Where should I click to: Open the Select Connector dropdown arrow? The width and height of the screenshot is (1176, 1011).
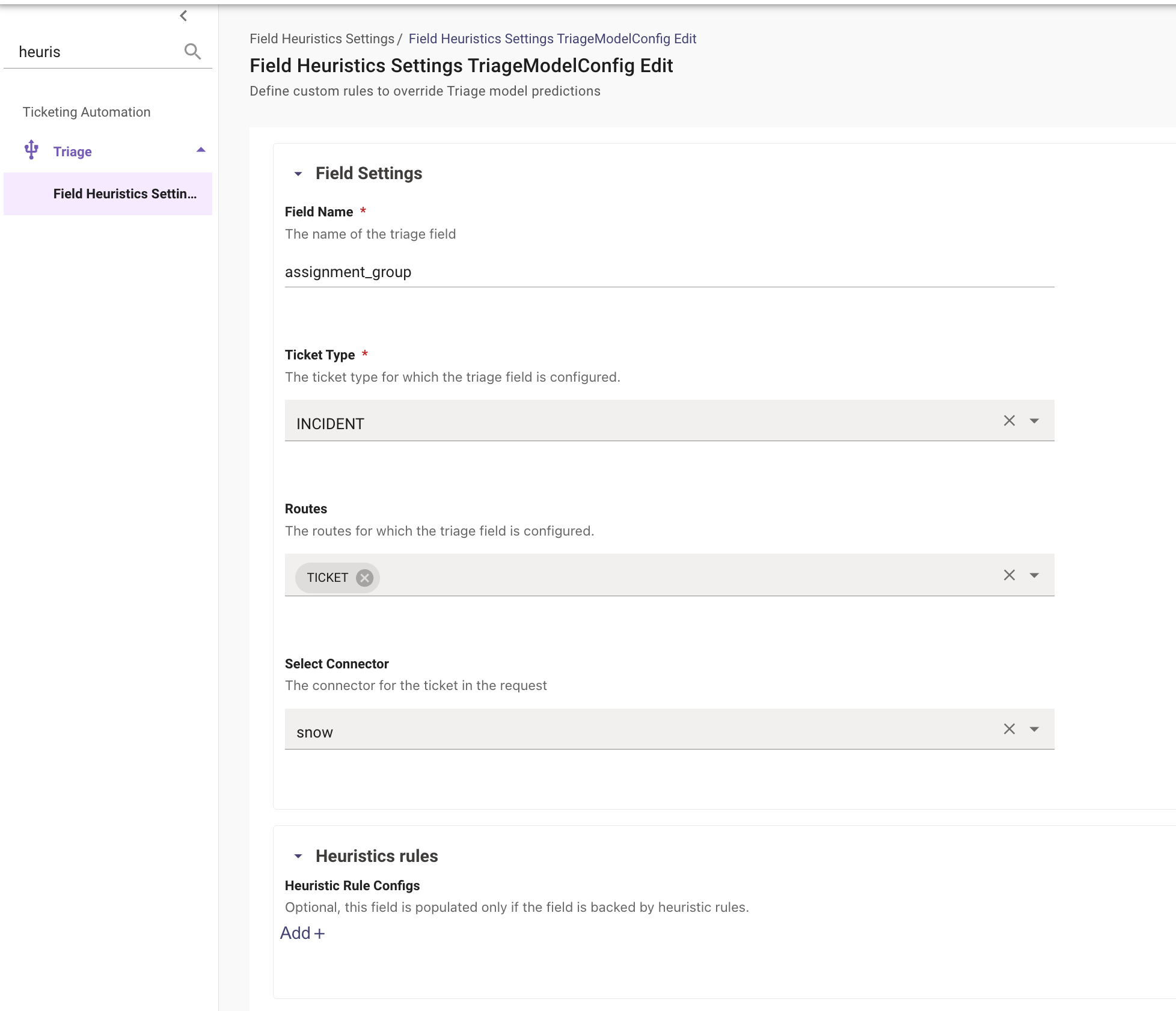1034,729
